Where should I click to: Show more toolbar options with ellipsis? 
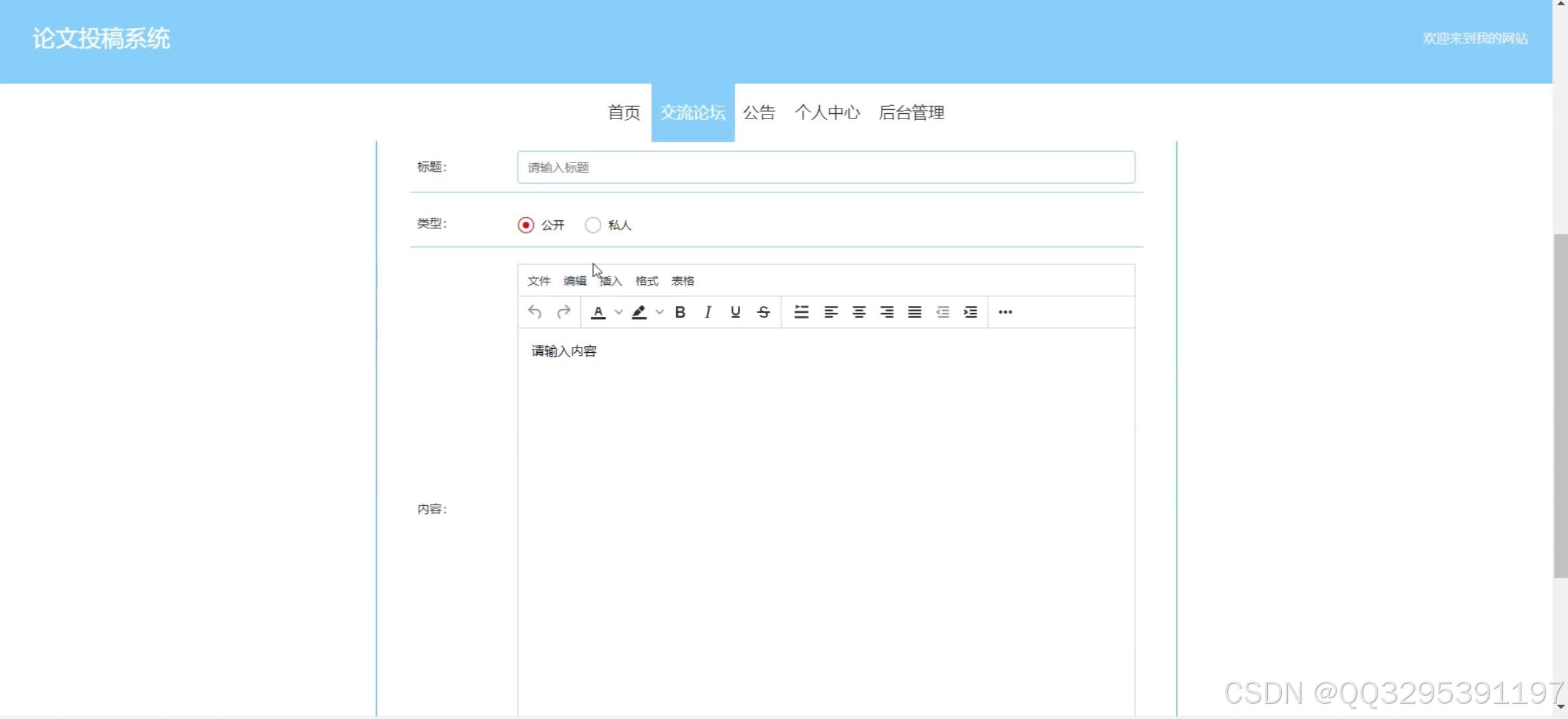click(x=1006, y=312)
